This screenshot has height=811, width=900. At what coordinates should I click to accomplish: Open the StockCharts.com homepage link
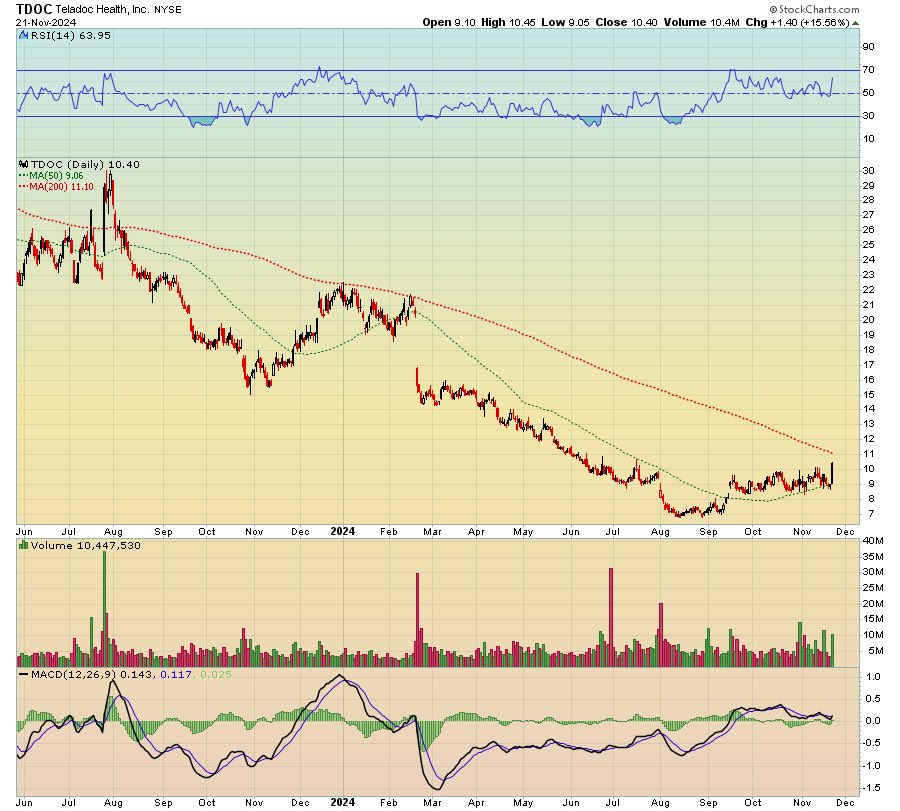(818, 8)
